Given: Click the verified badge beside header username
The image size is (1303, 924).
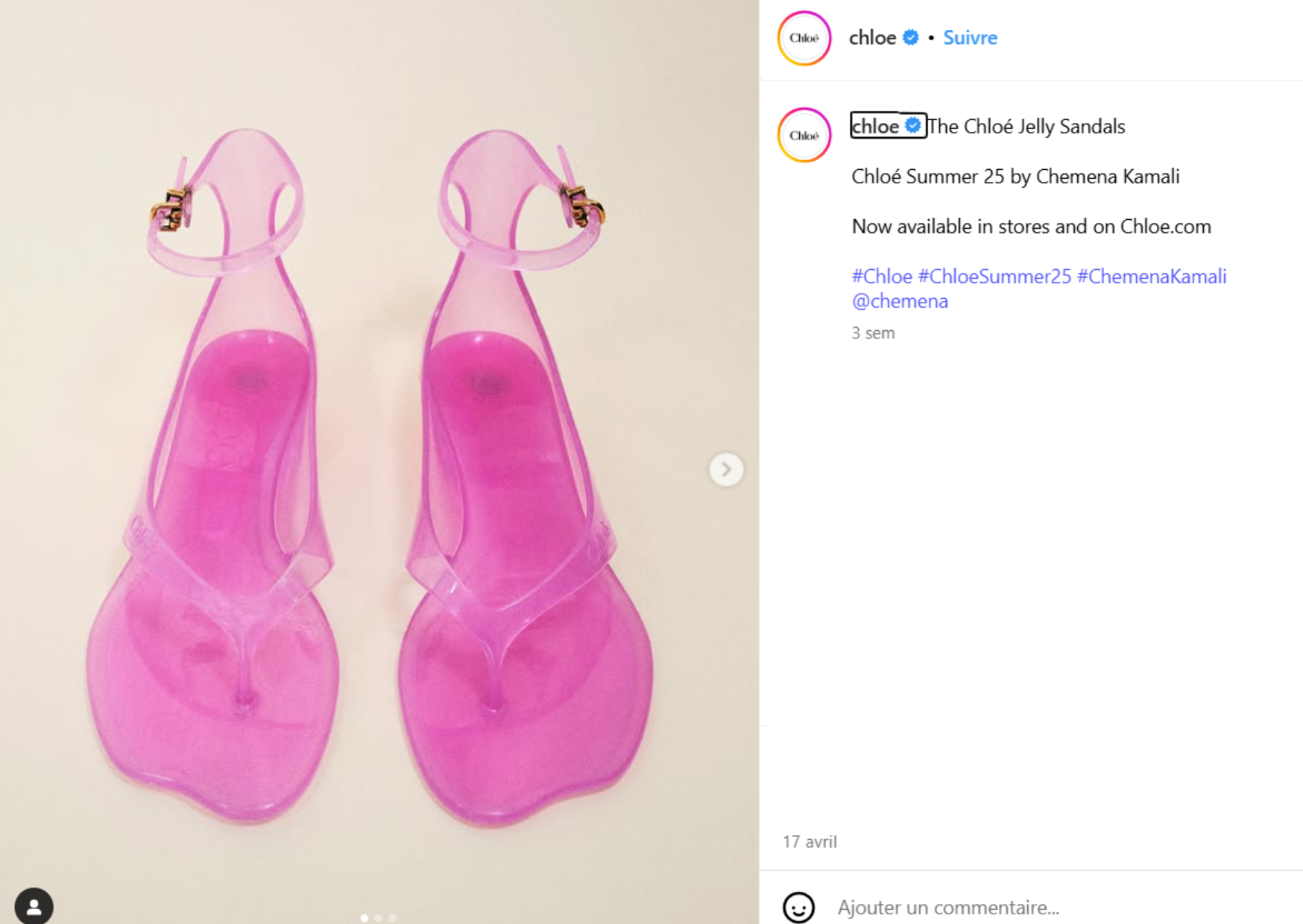Looking at the screenshot, I should (x=911, y=38).
